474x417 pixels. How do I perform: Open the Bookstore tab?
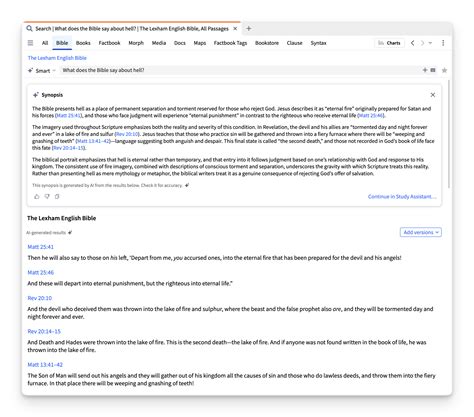tap(267, 43)
